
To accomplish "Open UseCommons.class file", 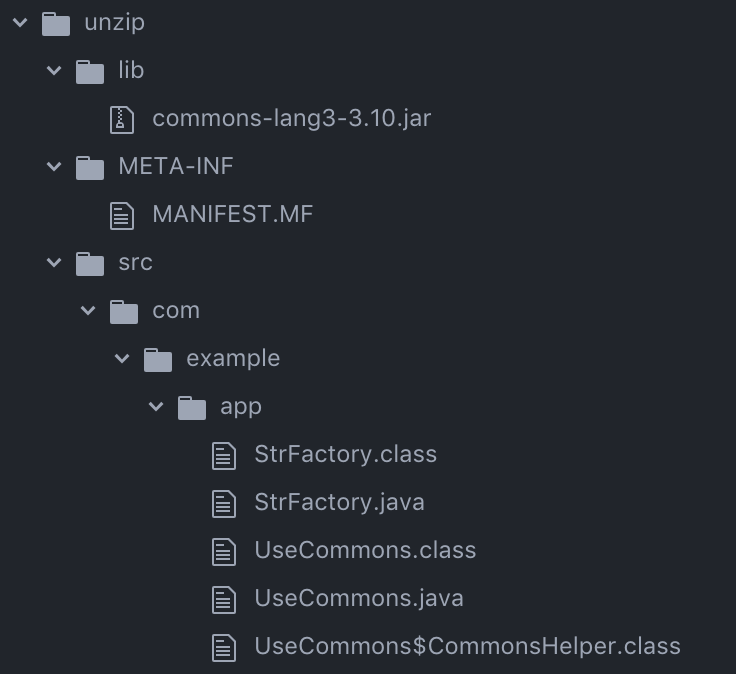I will click(365, 550).
